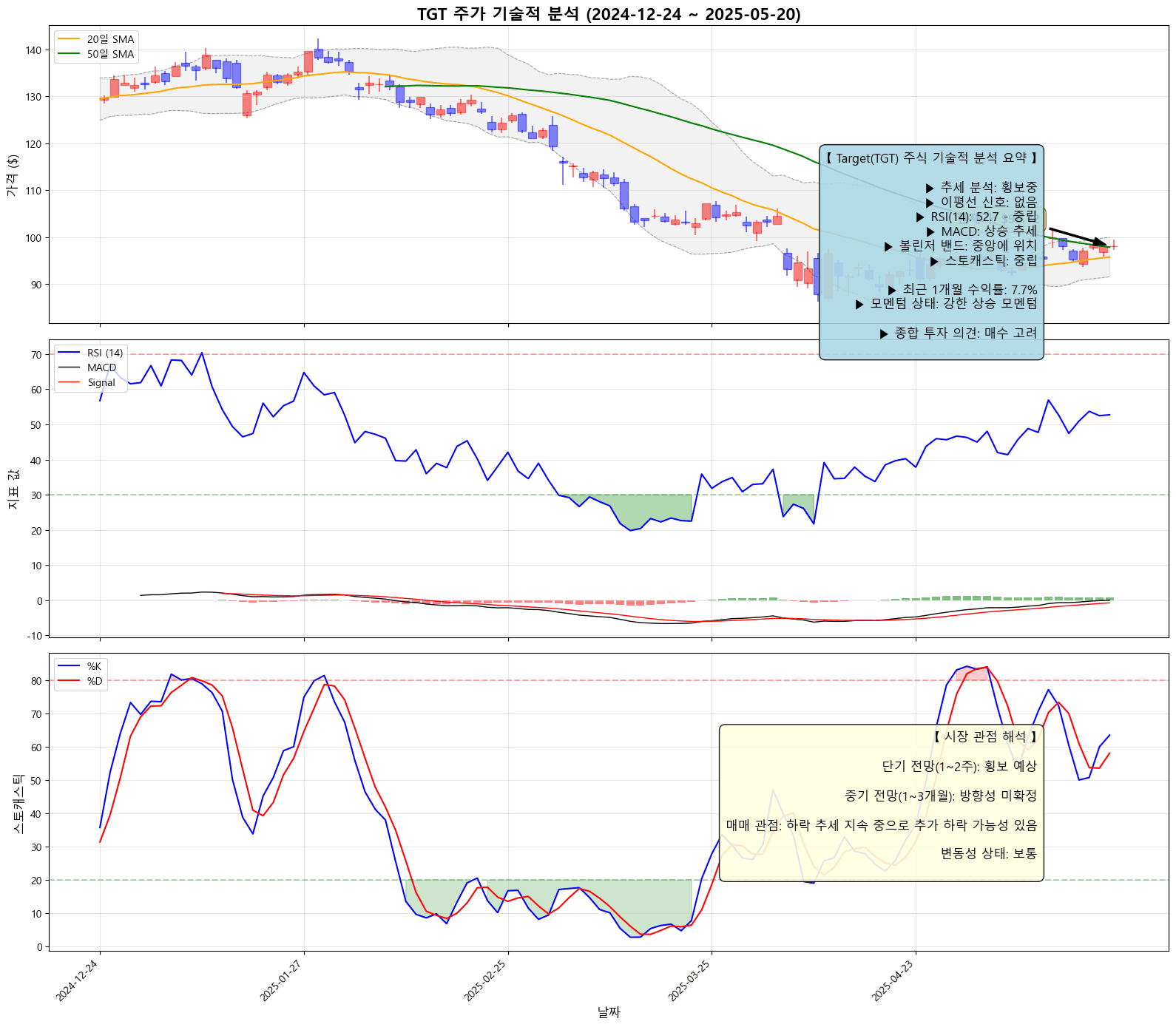Click the x-axis date '2024-12-24'

click(x=78, y=980)
